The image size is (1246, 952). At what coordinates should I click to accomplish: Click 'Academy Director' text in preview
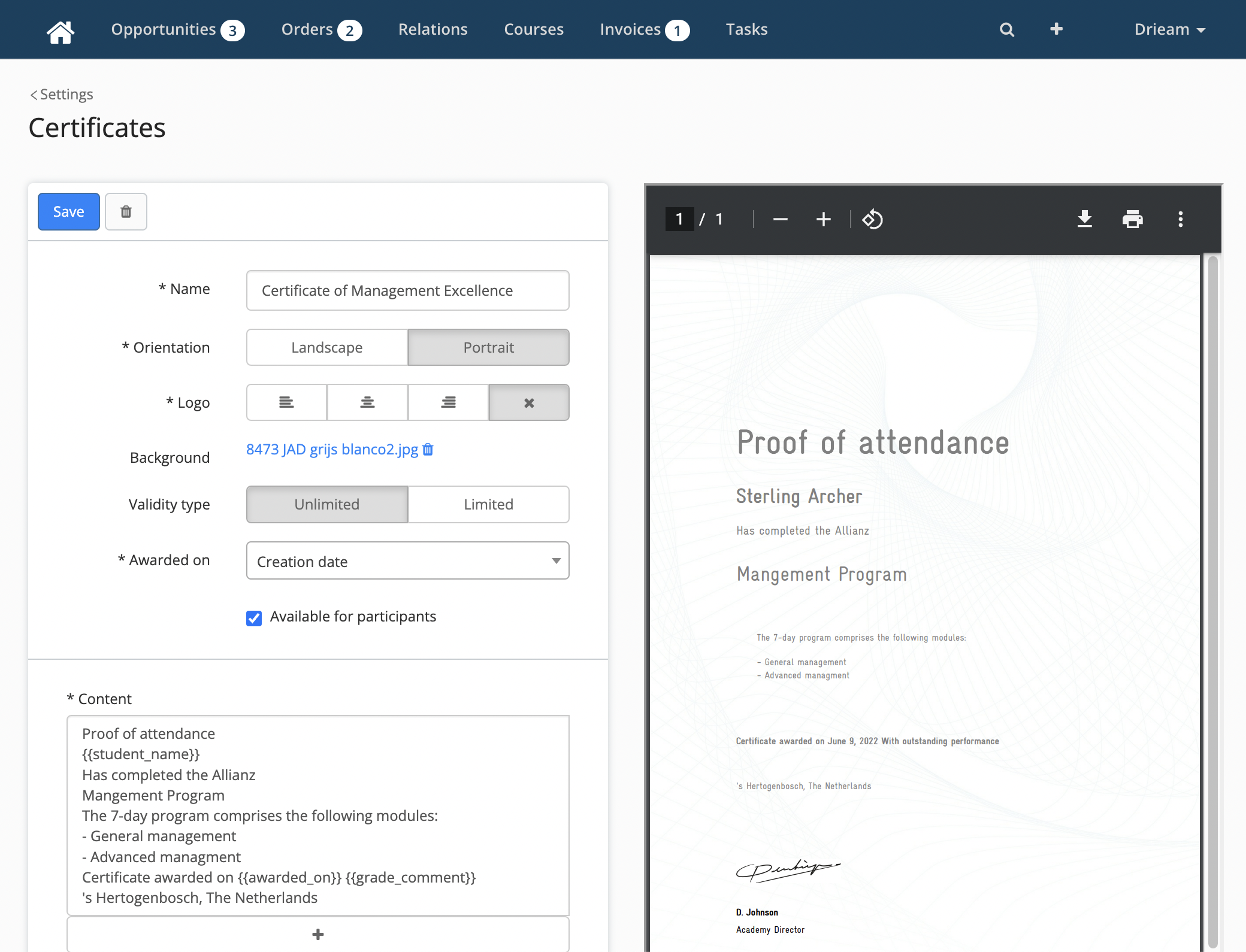click(x=770, y=930)
